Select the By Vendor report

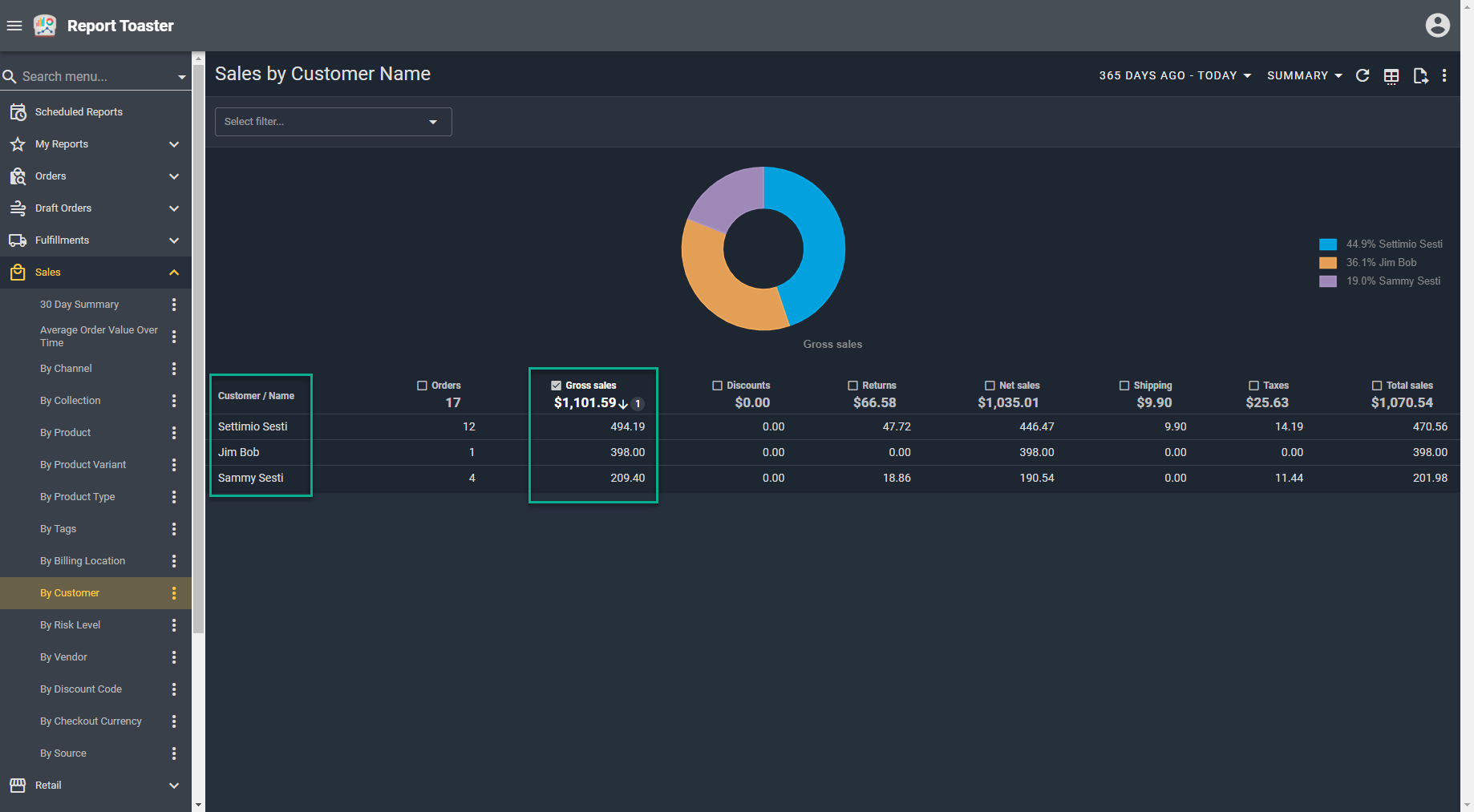click(64, 657)
